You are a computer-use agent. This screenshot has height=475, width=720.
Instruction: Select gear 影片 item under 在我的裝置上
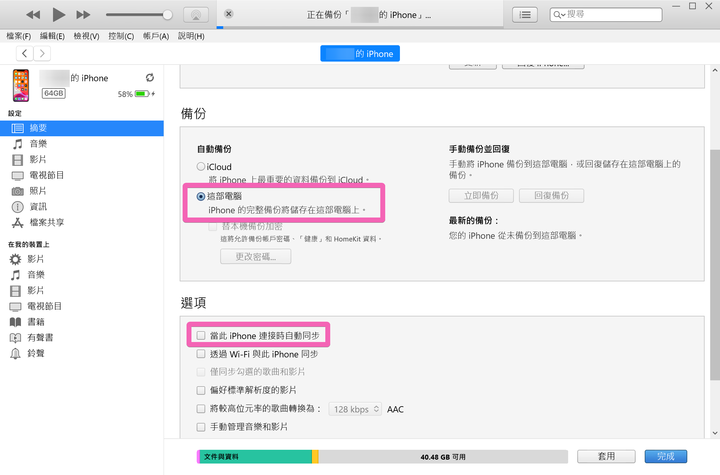[x=82, y=259]
